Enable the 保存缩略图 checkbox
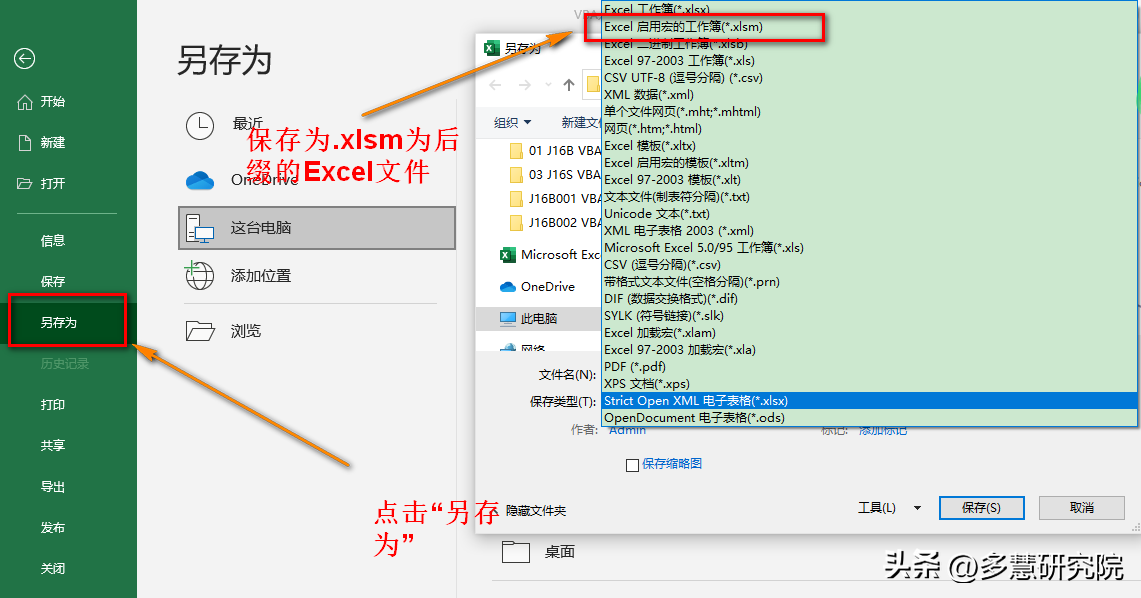The width and height of the screenshot is (1141, 598). click(x=632, y=465)
